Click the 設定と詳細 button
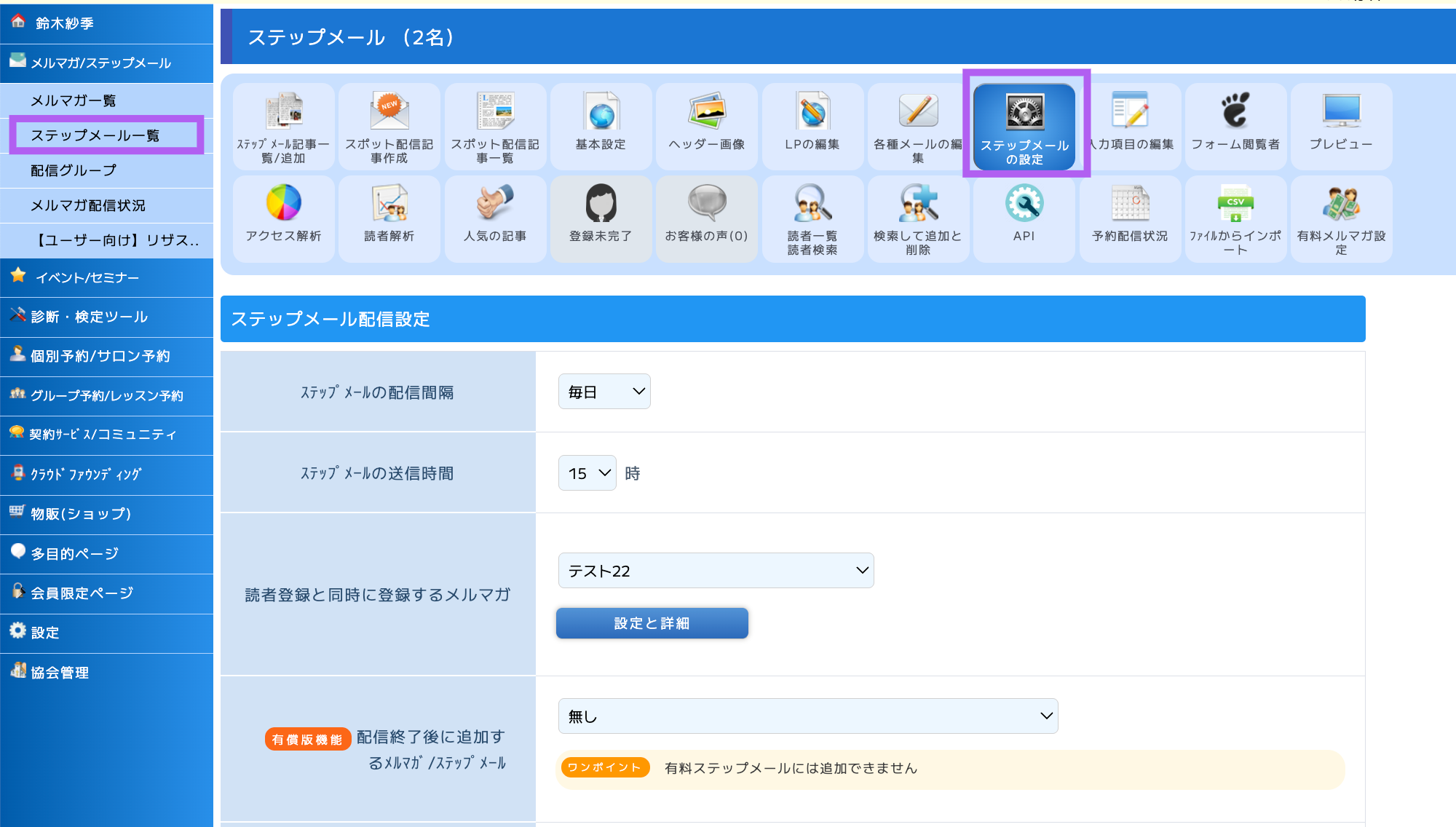The height and width of the screenshot is (827, 1456). (652, 623)
